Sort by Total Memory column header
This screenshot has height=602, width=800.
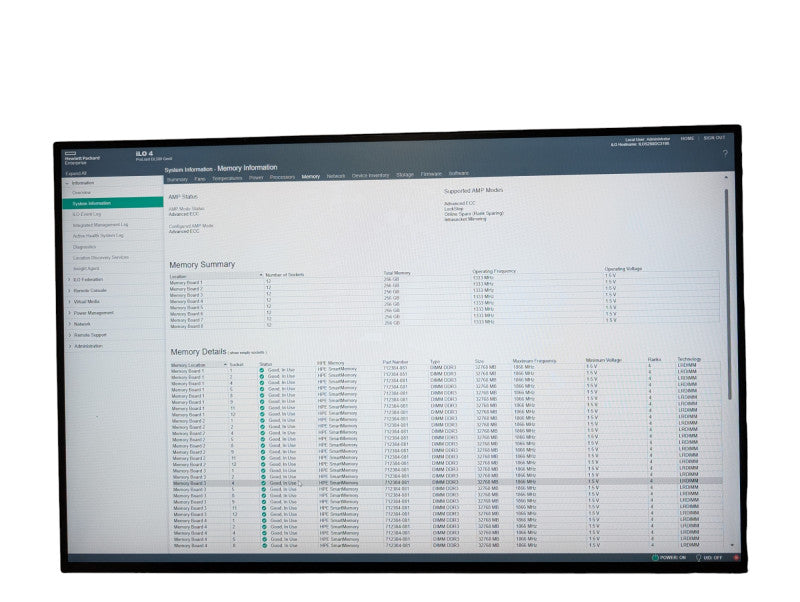pos(397,273)
